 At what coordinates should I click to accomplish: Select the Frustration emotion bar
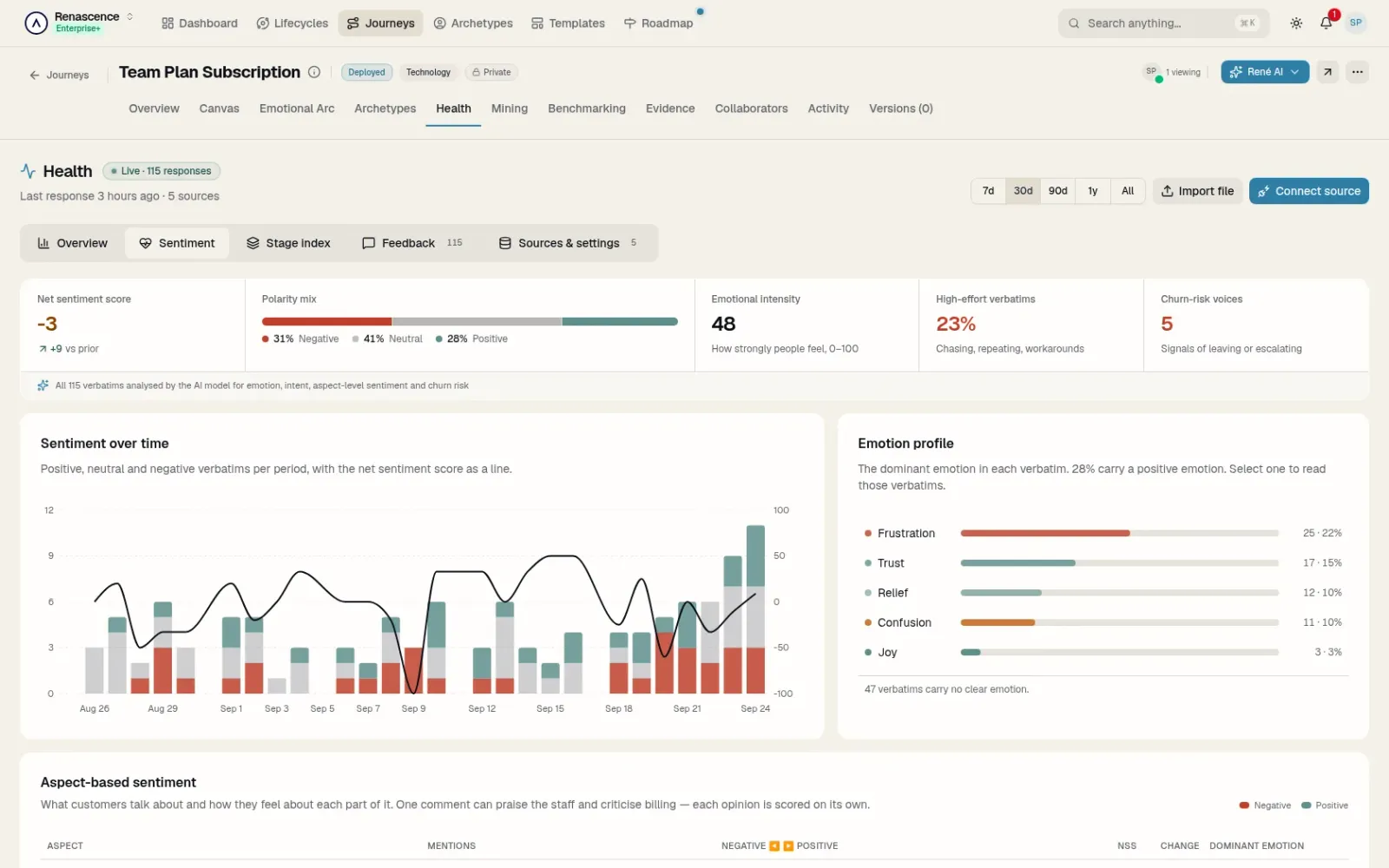click(x=1120, y=533)
